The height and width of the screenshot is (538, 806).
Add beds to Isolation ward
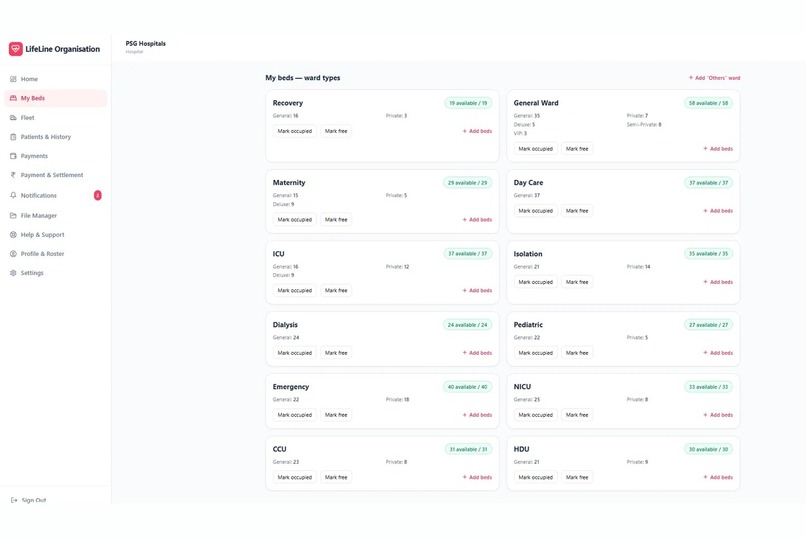(x=718, y=282)
